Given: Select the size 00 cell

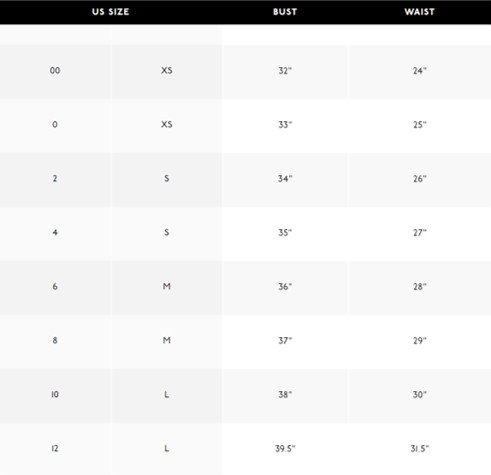Looking at the screenshot, I should click(x=55, y=70).
